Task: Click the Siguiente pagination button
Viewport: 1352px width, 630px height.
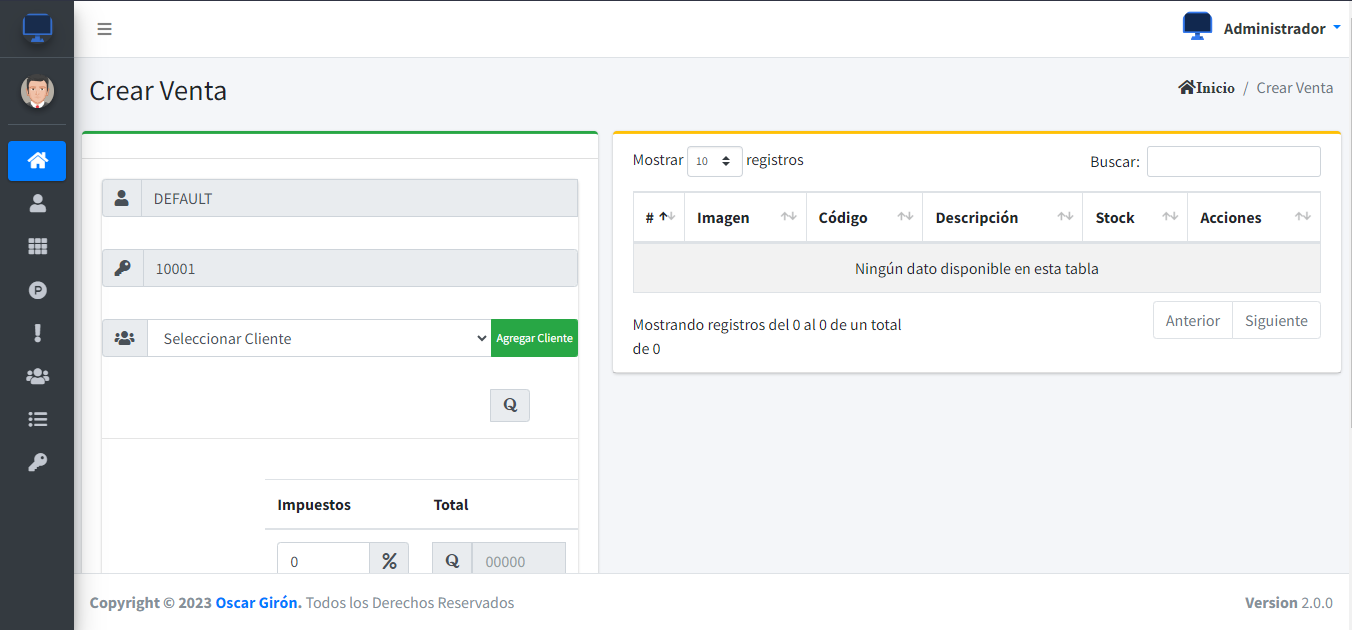Action: [1276, 321]
